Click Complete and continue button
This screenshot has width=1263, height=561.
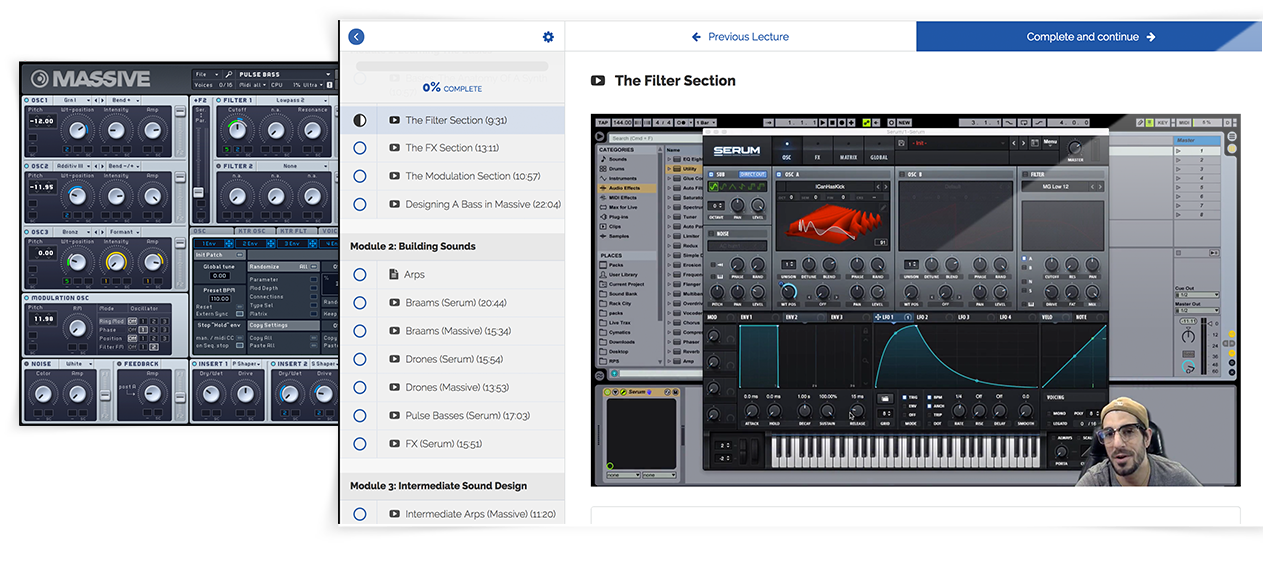coord(1089,37)
